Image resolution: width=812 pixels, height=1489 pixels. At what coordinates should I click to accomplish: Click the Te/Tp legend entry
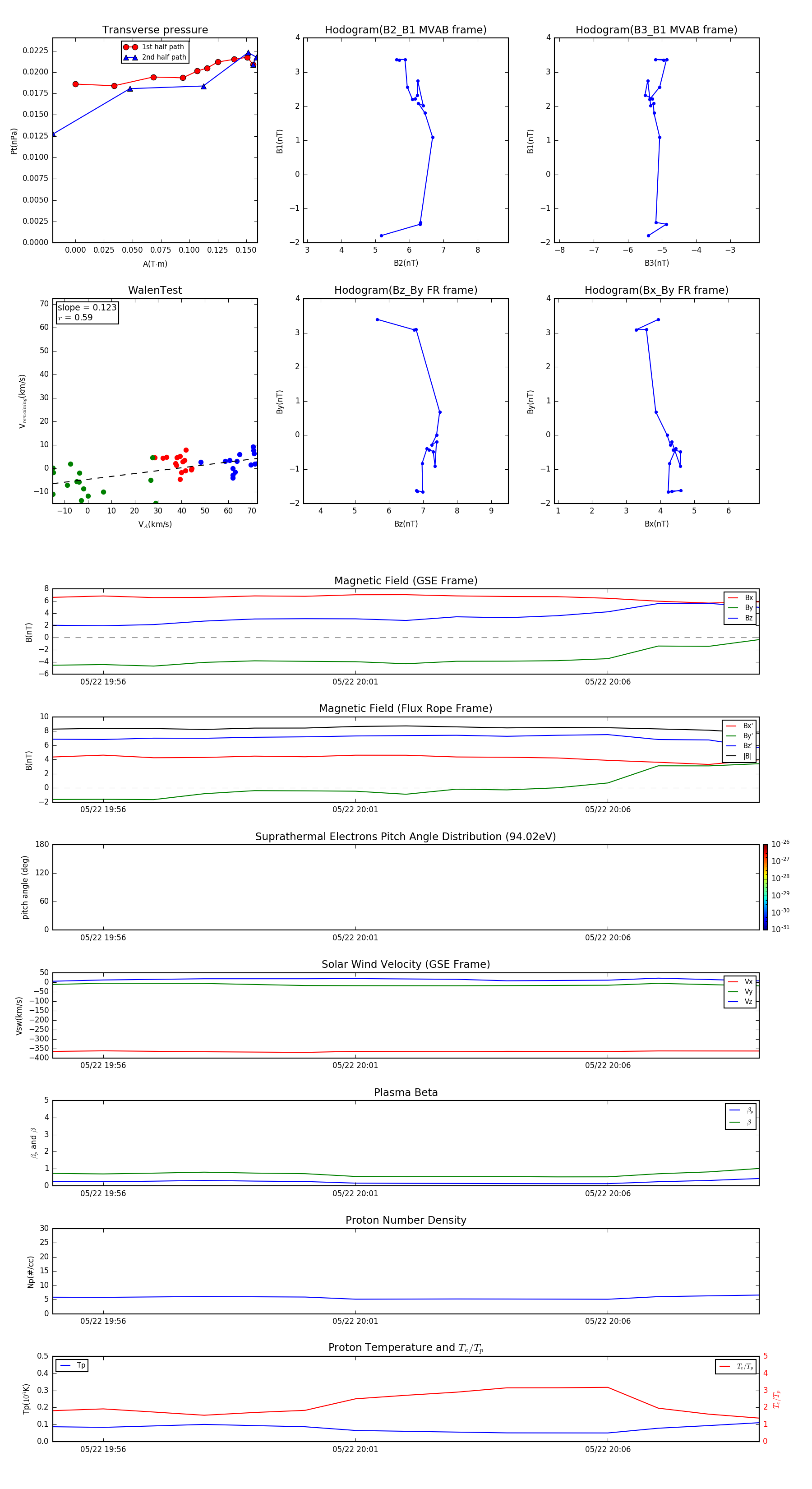(x=736, y=1366)
